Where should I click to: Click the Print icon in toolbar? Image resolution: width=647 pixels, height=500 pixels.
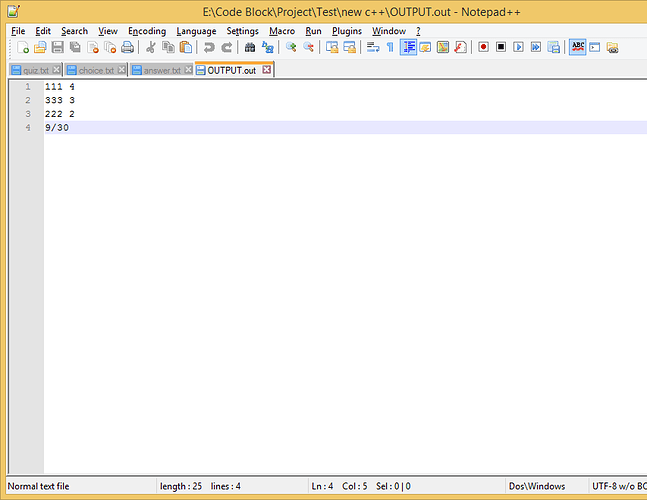tap(127, 47)
